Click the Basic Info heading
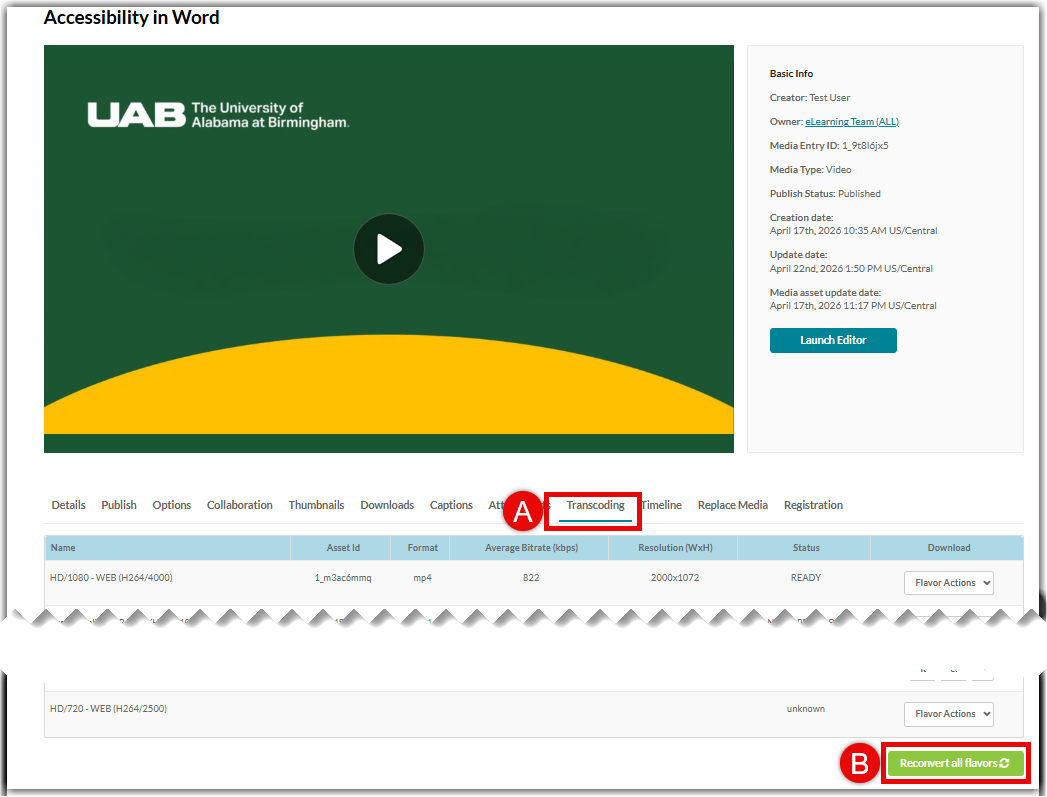Screen dimensions: 1047x797 [x=791, y=73]
